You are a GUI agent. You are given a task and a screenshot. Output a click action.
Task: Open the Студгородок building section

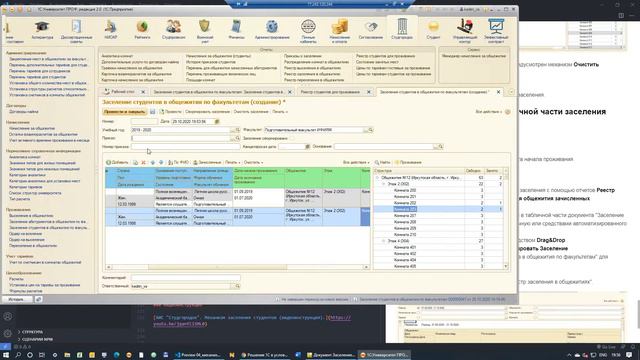coord(402,29)
